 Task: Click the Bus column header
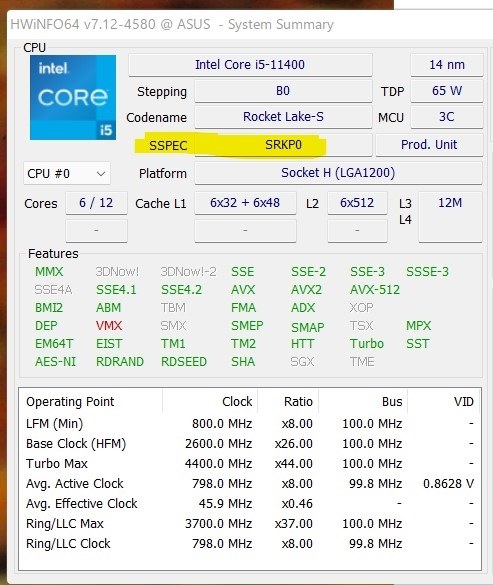tap(363, 402)
